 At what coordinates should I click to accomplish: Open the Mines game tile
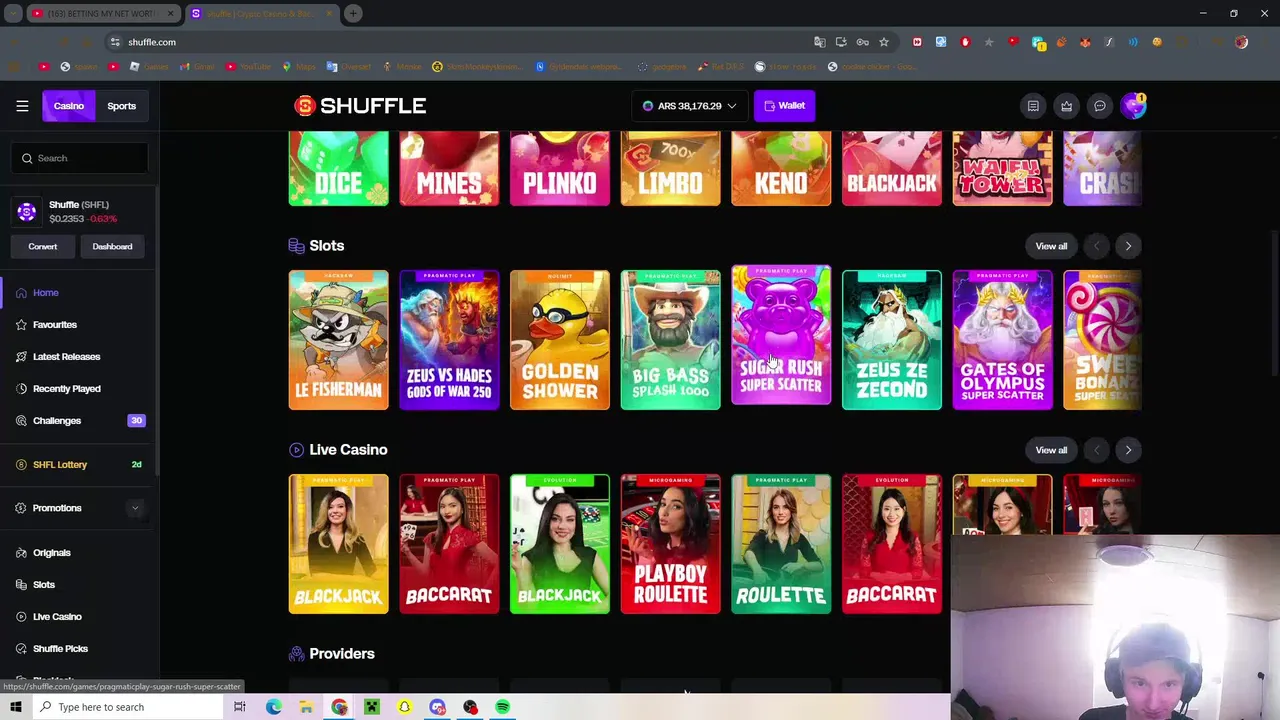(x=449, y=168)
